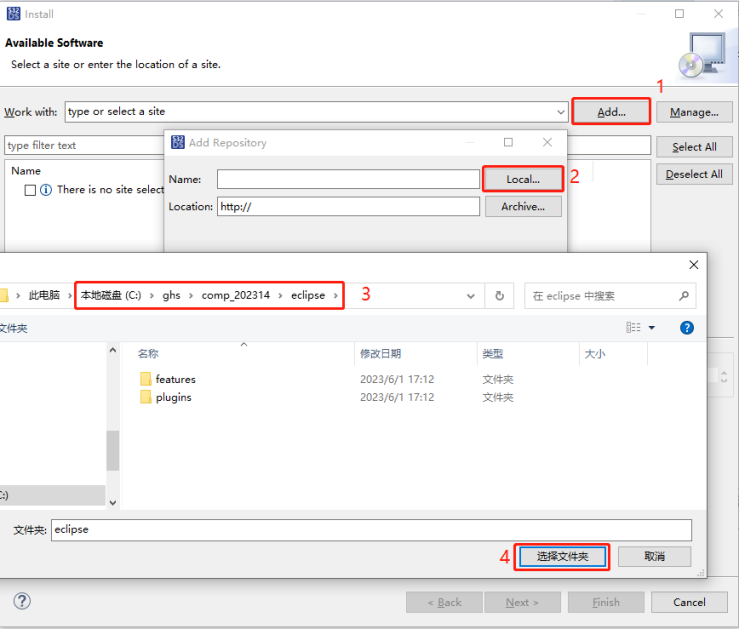Open the view layout options icon
Screen dimensions: 740x630
(633, 327)
